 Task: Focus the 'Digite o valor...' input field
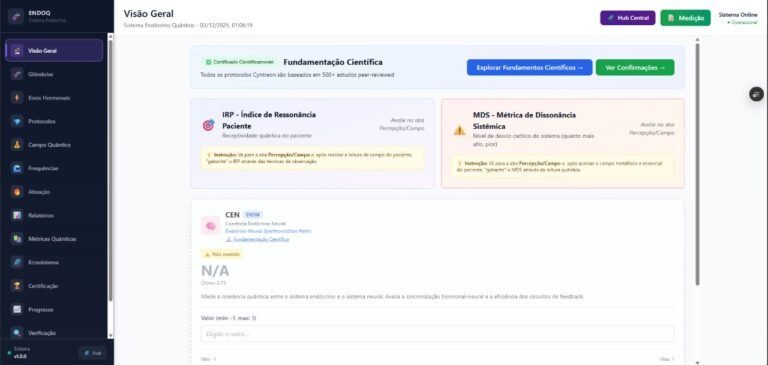(437, 334)
